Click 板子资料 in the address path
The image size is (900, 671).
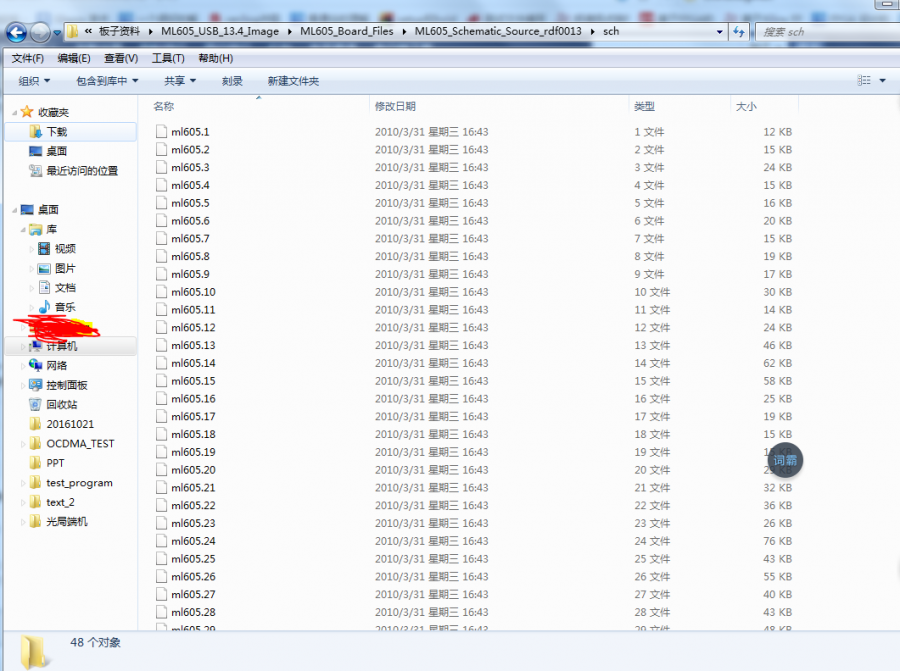119,32
